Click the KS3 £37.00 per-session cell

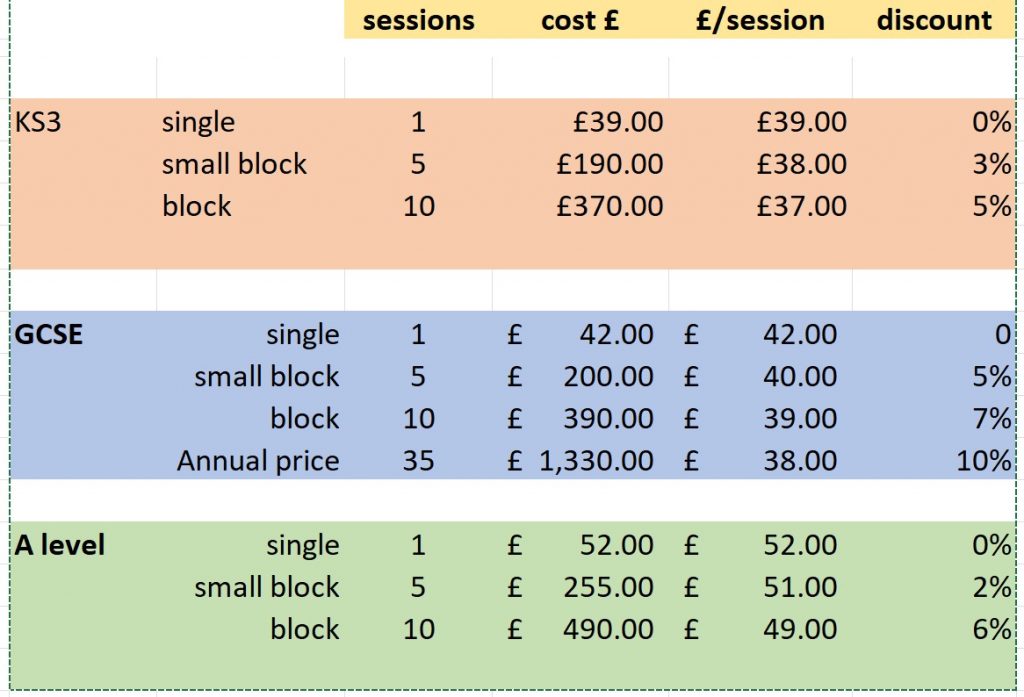click(x=801, y=206)
